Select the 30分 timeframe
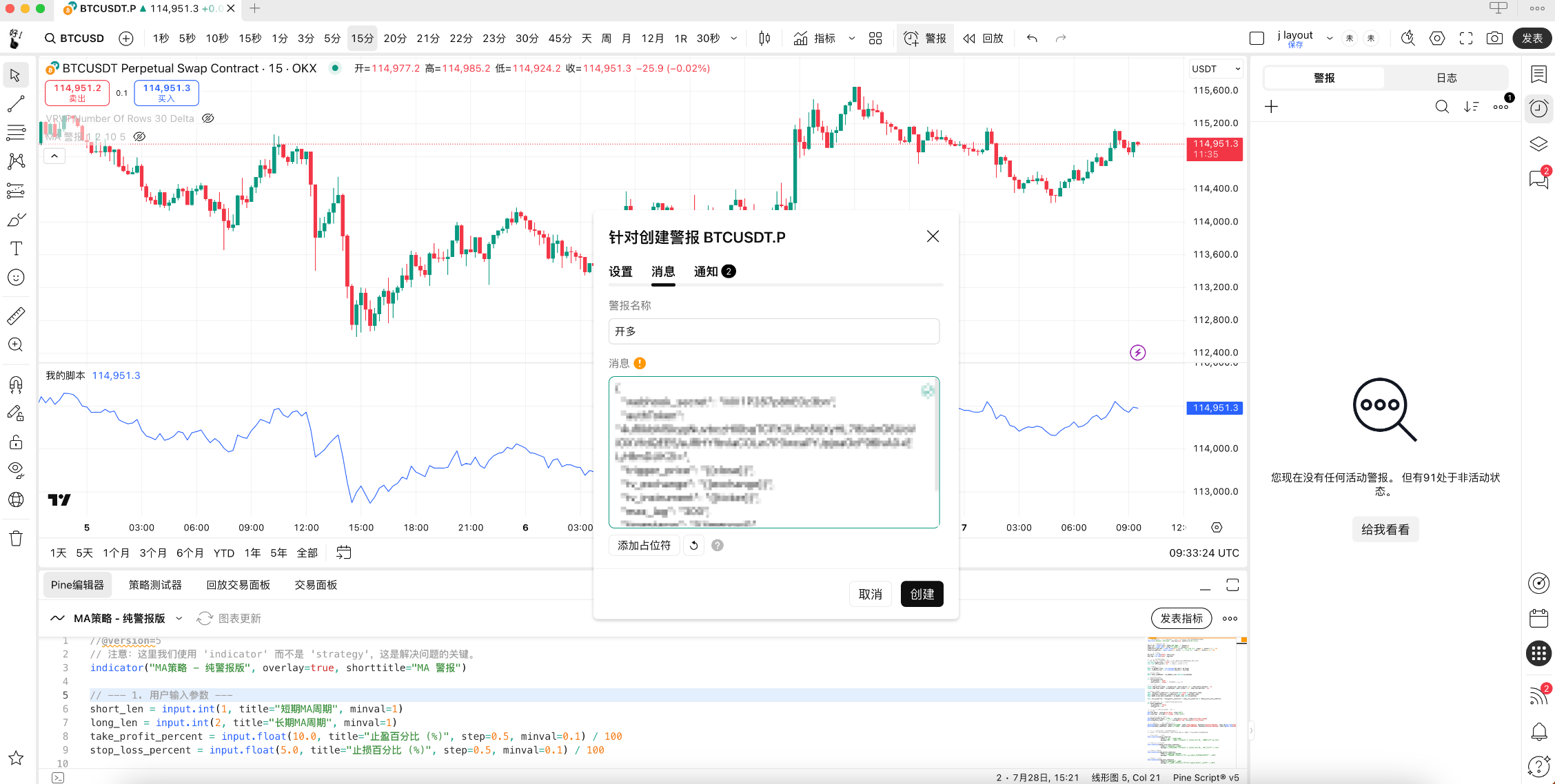This screenshot has height=784, width=1555. [x=527, y=39]
